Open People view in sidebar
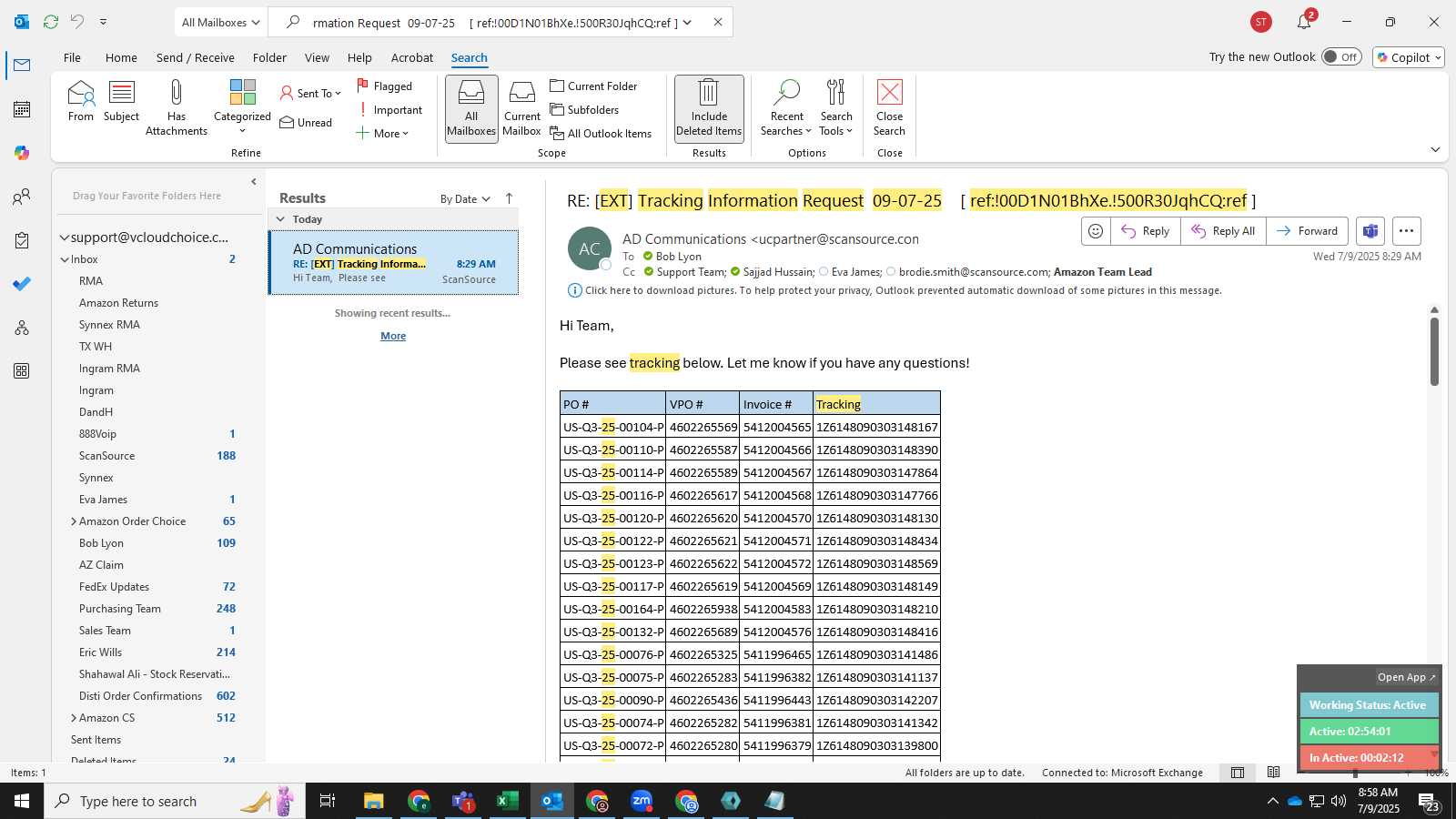 22,197
